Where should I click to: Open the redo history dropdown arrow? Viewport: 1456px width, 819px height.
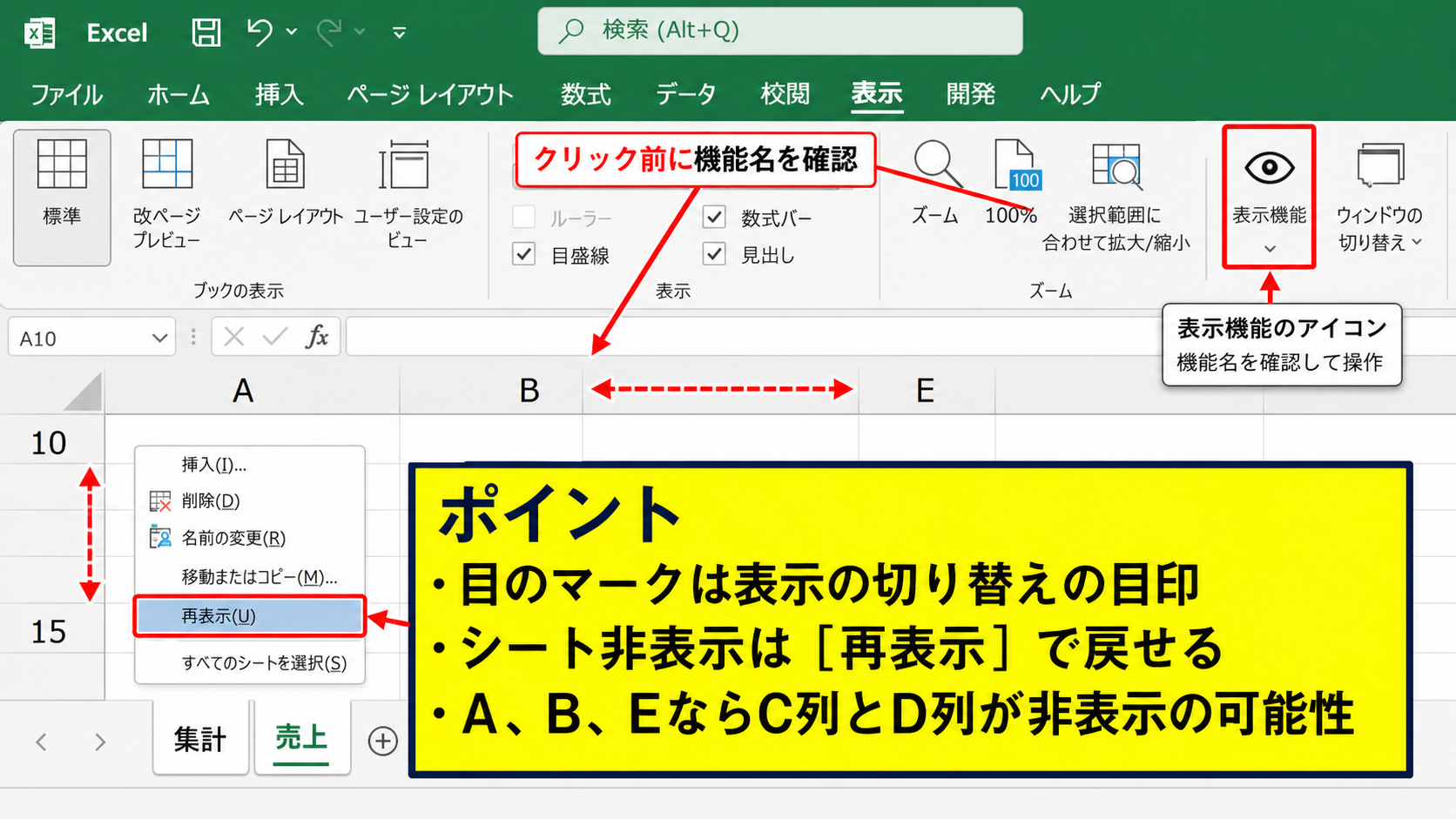(x=360, y=32)
